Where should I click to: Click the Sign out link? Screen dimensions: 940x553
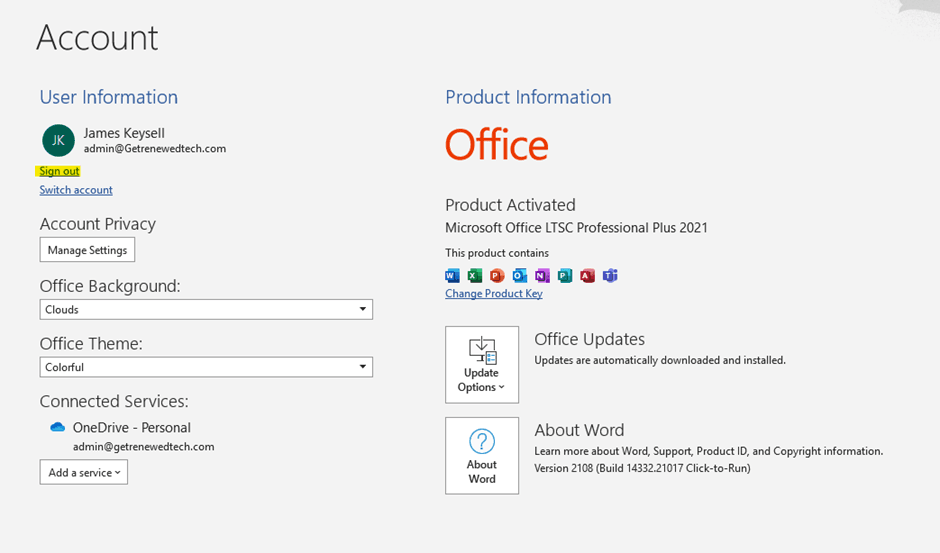(x=60, y=171)
